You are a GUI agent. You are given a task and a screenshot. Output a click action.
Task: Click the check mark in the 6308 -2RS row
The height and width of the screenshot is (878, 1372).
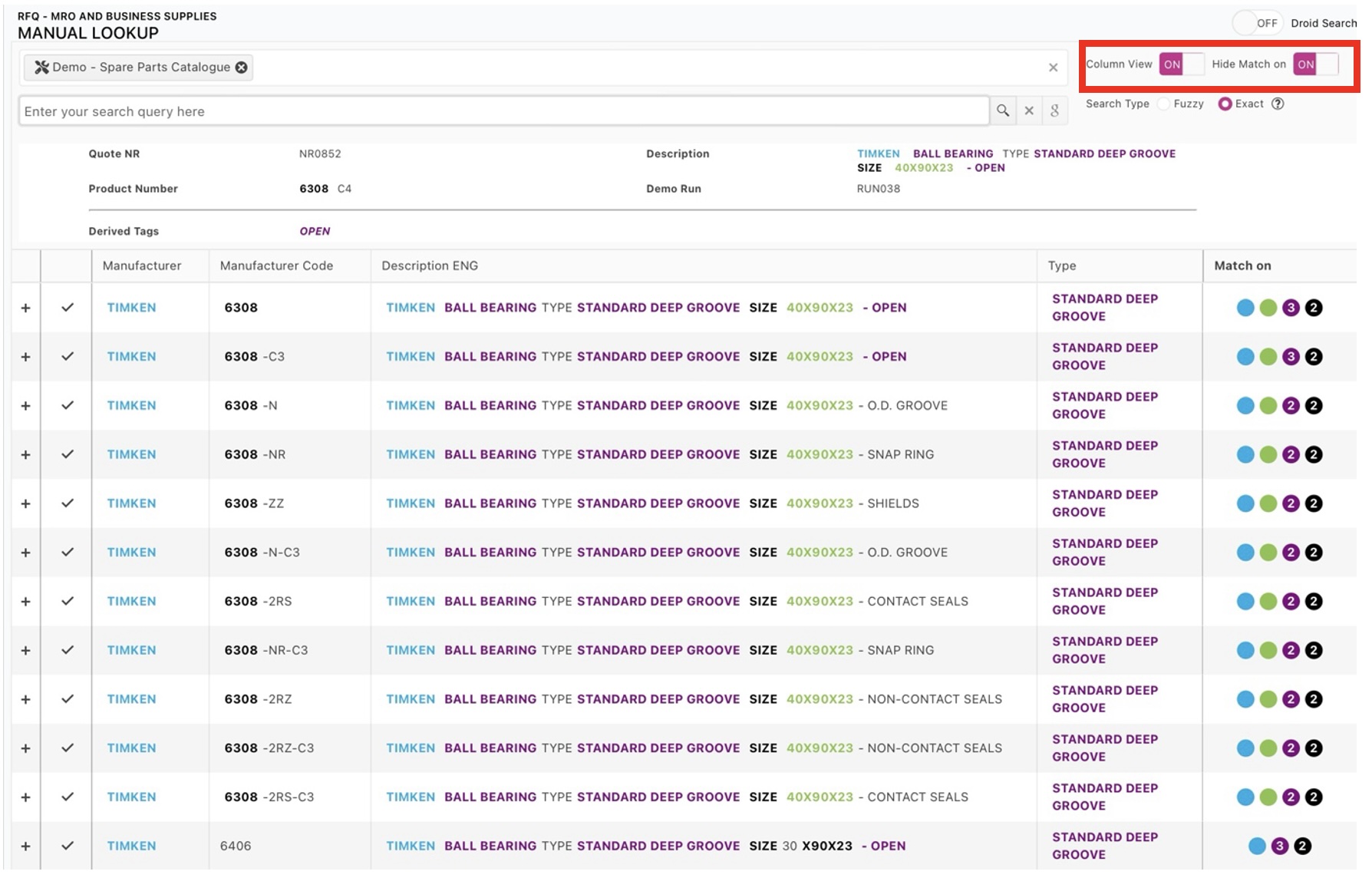(x=68, y=602)
